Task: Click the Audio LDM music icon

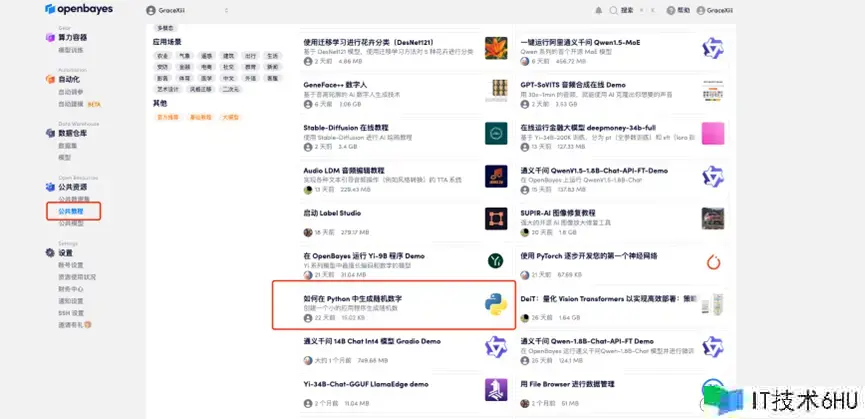Action: click(x=496, y=176)
